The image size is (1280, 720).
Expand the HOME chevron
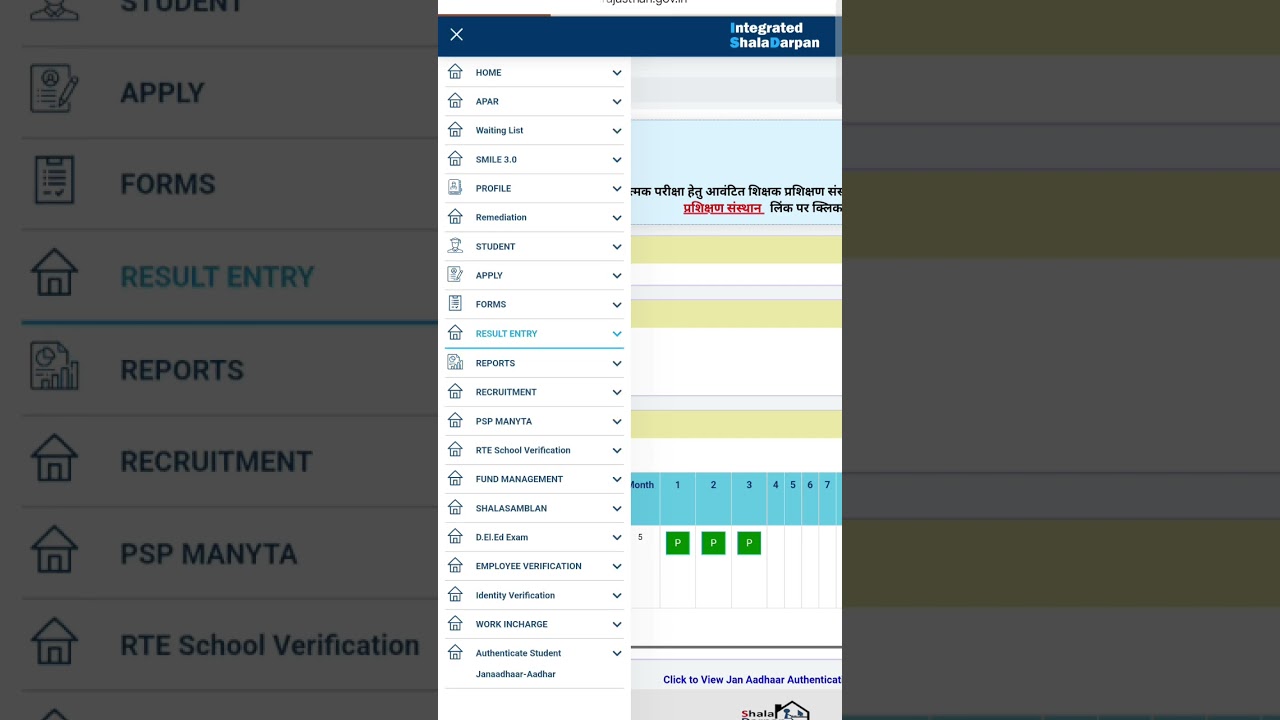617,73
